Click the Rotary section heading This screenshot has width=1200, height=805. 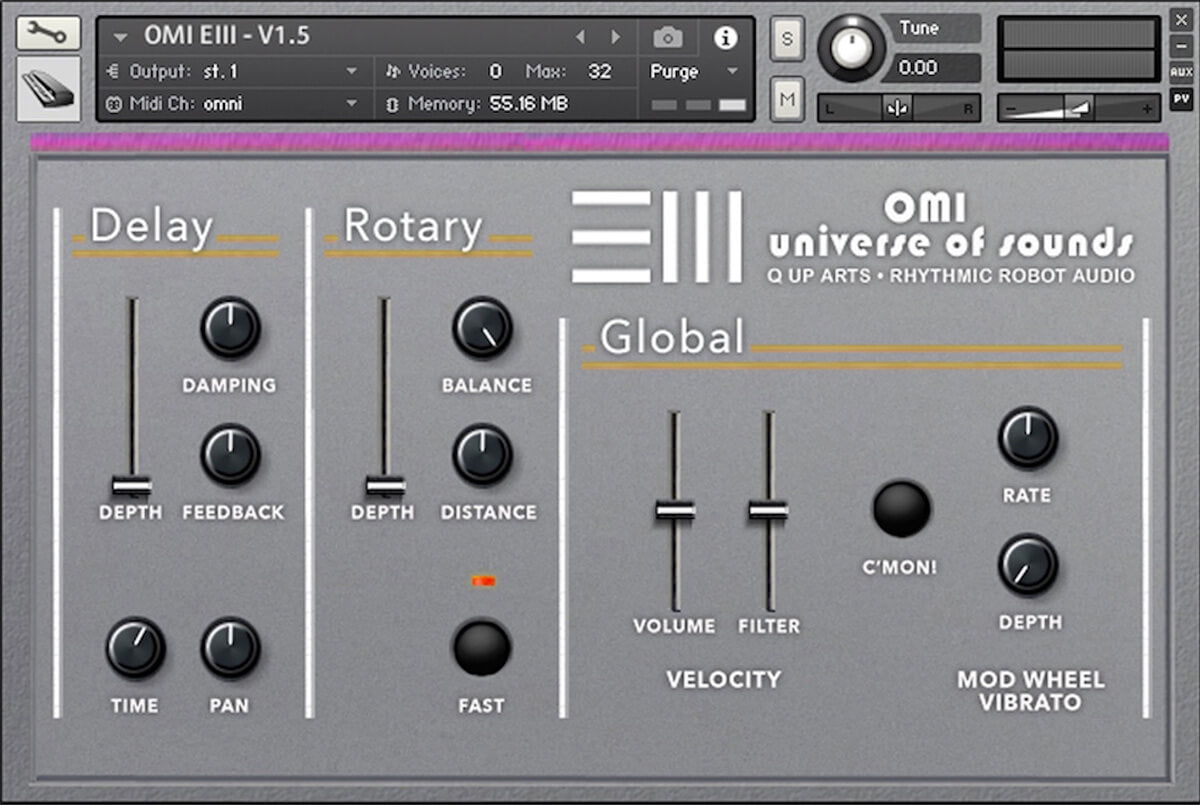[412, 227]
